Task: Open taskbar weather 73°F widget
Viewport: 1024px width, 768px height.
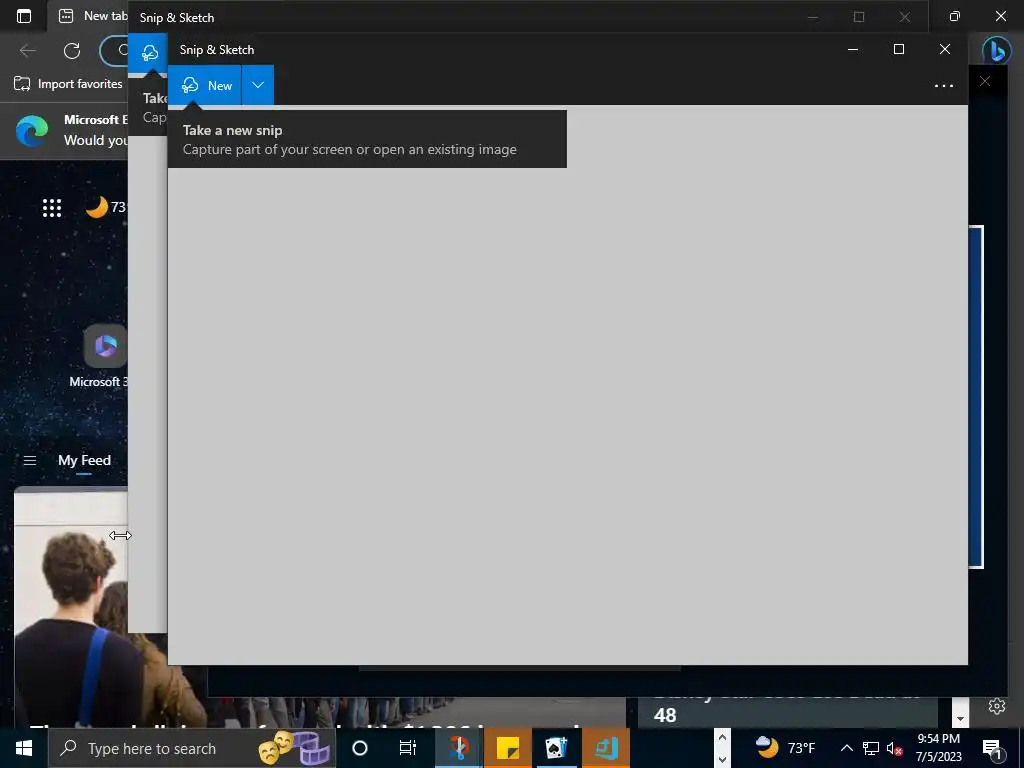Action: 784,747
